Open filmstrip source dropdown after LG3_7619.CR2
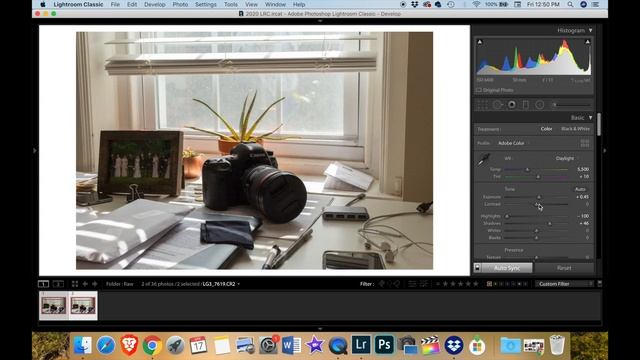 point(239,284)
